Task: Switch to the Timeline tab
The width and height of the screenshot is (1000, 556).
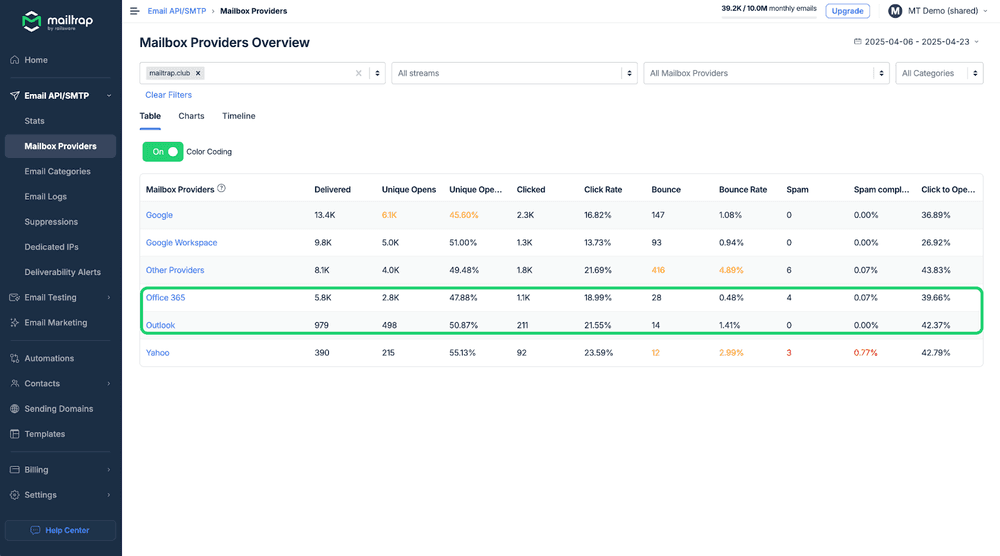Action: [x=239, y=116]
